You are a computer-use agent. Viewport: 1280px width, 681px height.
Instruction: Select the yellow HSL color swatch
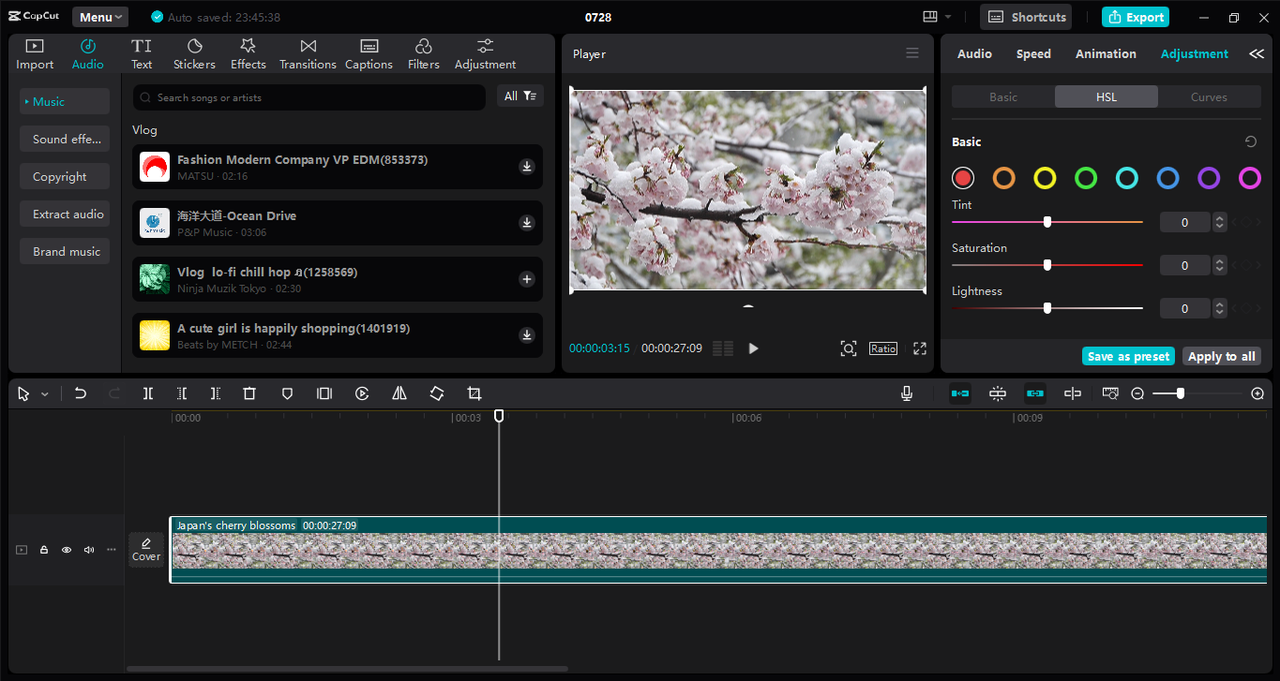1045,178
